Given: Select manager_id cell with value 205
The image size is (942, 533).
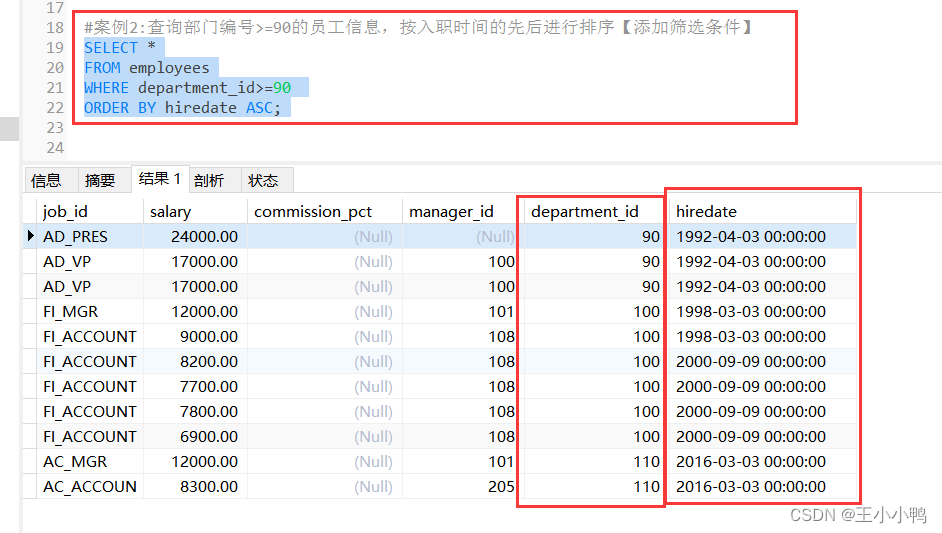Looking at the screenshot, I should tap(461, 487).
